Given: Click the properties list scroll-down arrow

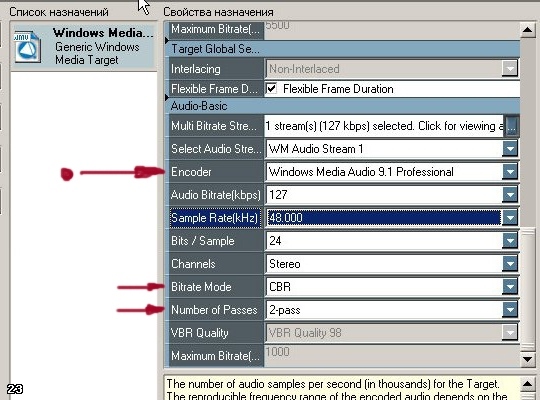Looking at the screenshot, I should click(x=527, y=359).
